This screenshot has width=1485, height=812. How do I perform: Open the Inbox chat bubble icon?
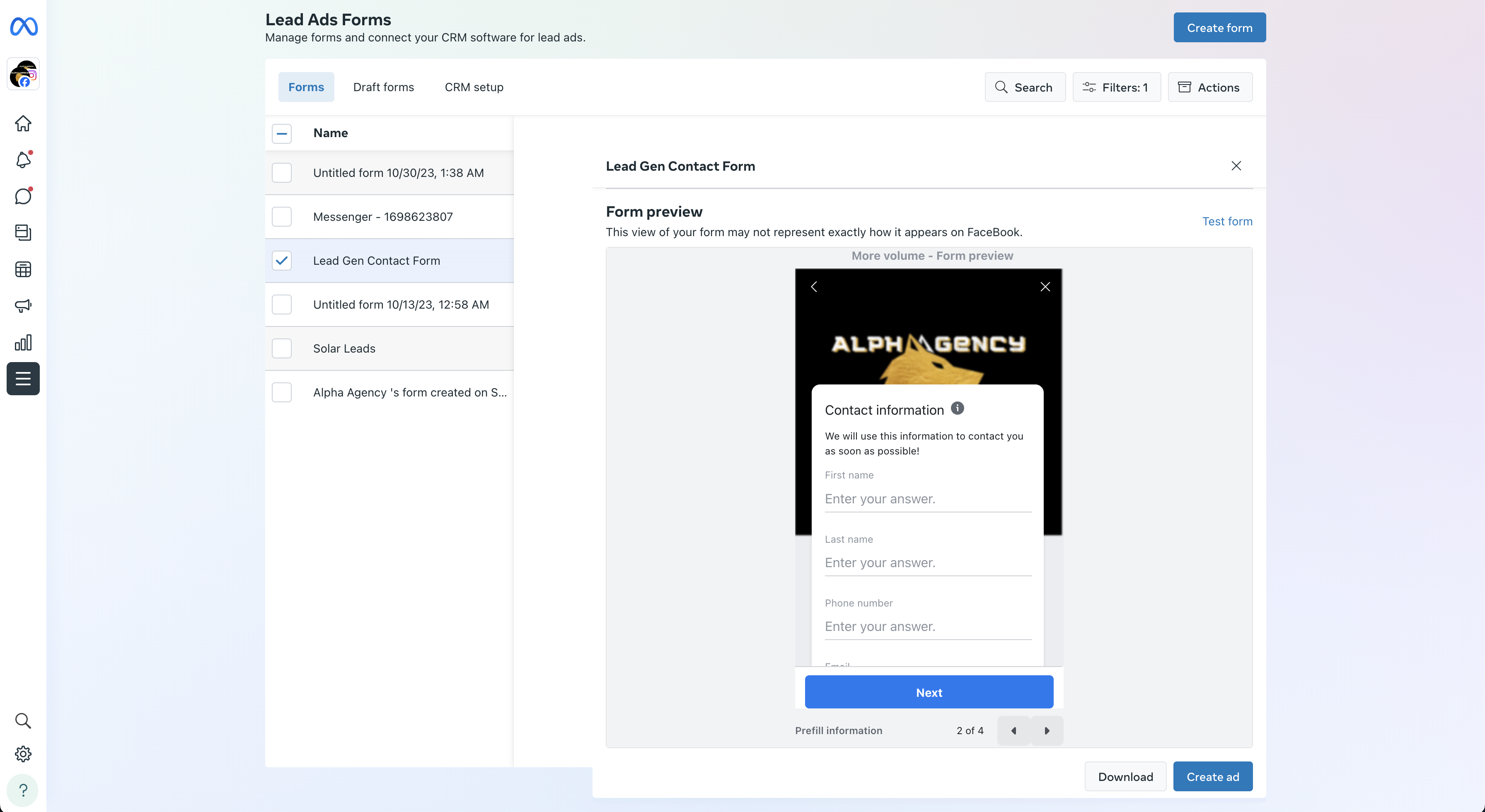pyautogui.click(x=23, y=196)
